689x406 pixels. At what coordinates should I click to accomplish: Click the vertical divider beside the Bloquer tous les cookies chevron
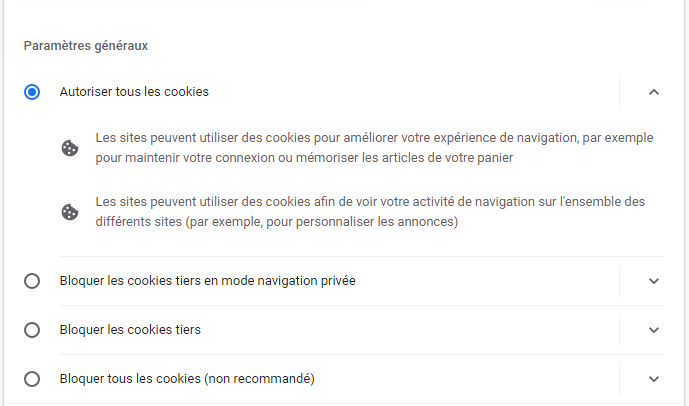coord(620,379)
